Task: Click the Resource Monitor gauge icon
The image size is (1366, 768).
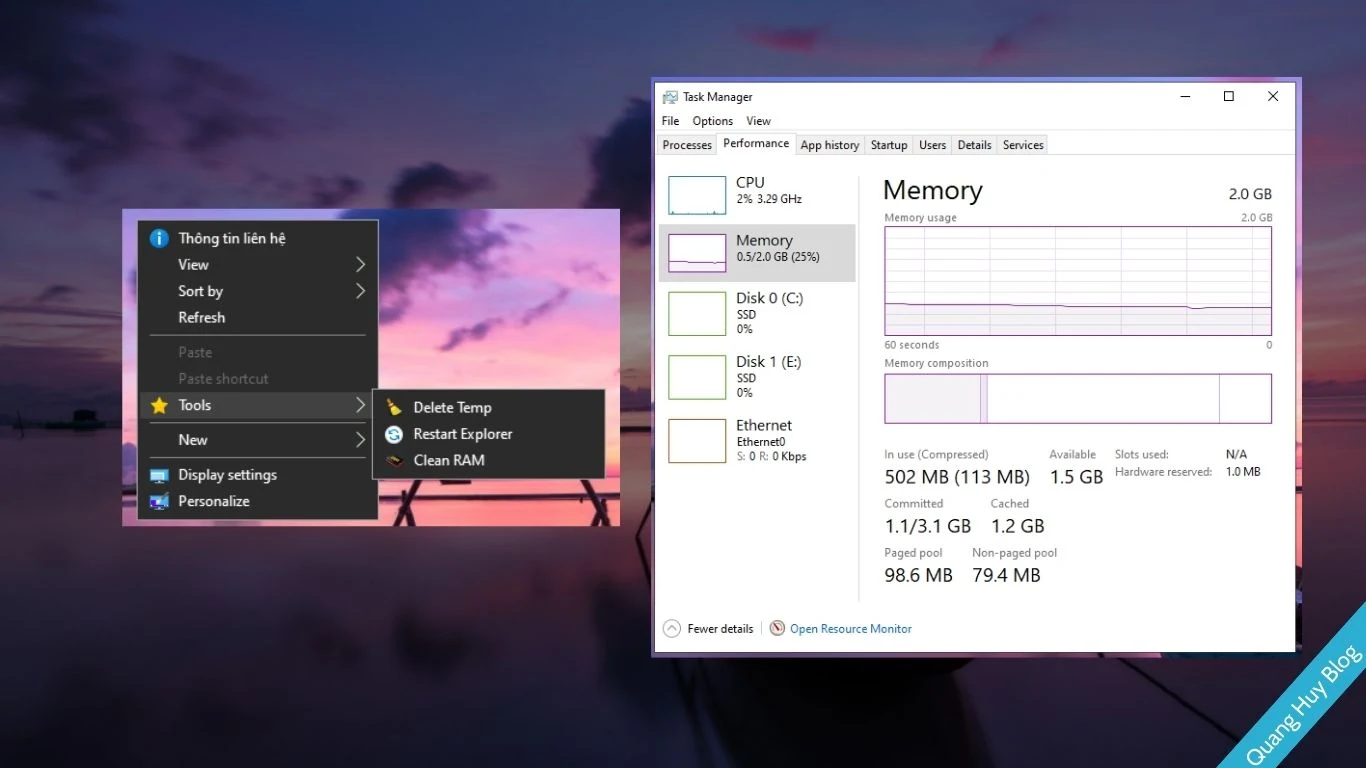Action: tap(777, 628)
